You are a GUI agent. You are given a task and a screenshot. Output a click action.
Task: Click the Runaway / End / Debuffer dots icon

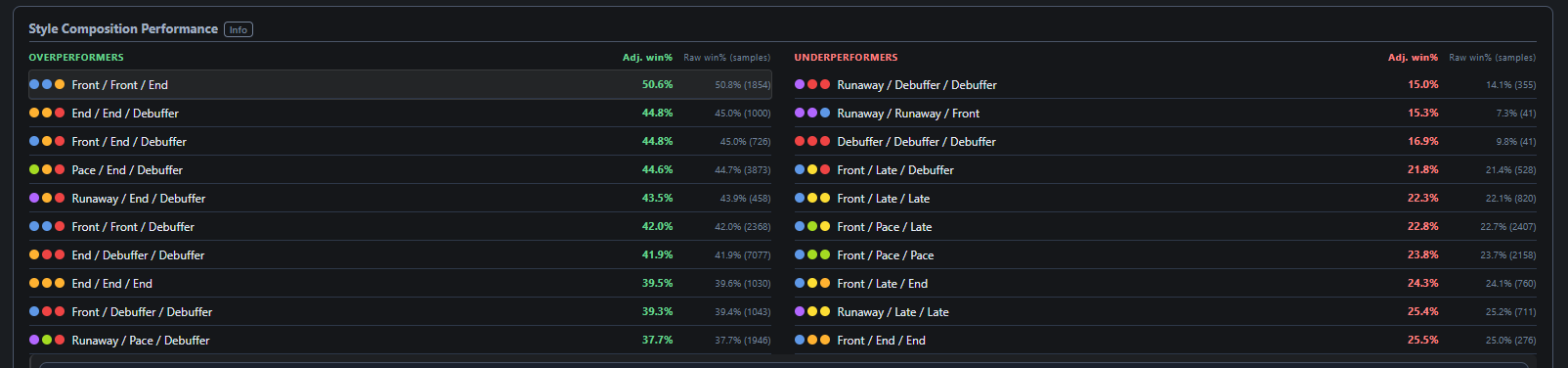[x=47, y=199]
